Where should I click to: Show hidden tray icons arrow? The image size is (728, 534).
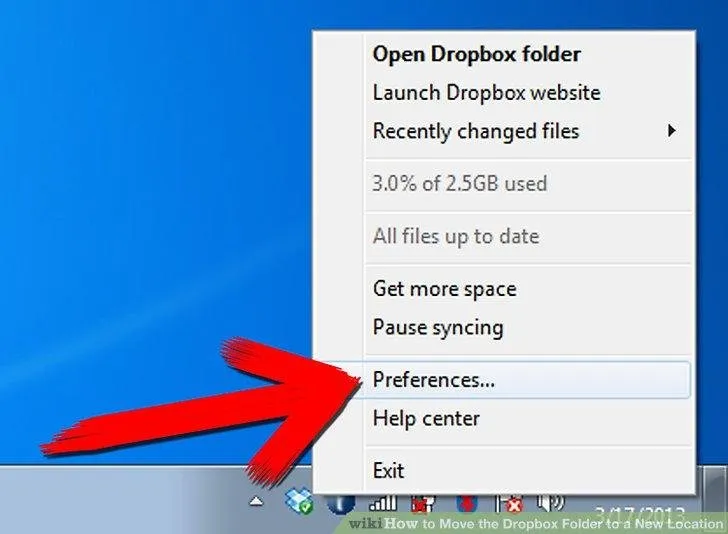pos(256,502)
